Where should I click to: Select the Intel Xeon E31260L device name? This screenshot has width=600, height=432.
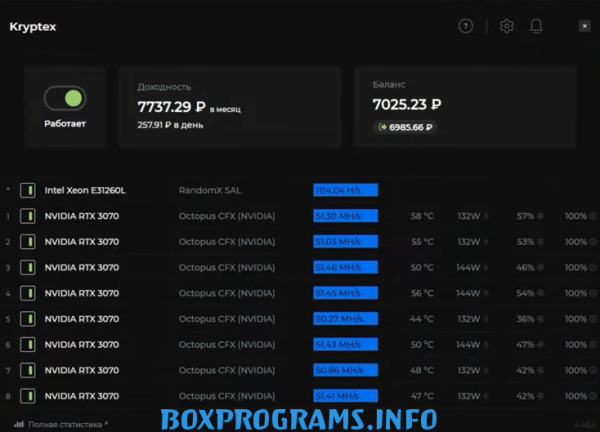[85, 190]
